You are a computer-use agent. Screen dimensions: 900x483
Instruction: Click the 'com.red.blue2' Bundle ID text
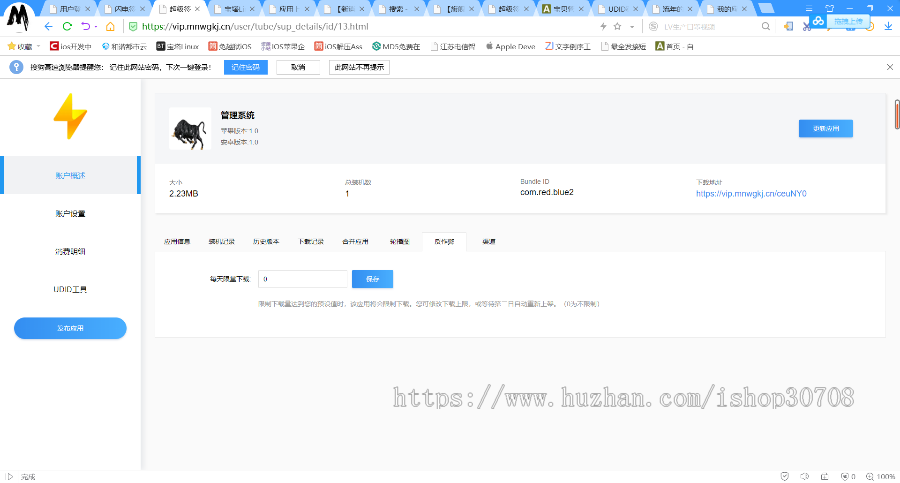point(546,192)
